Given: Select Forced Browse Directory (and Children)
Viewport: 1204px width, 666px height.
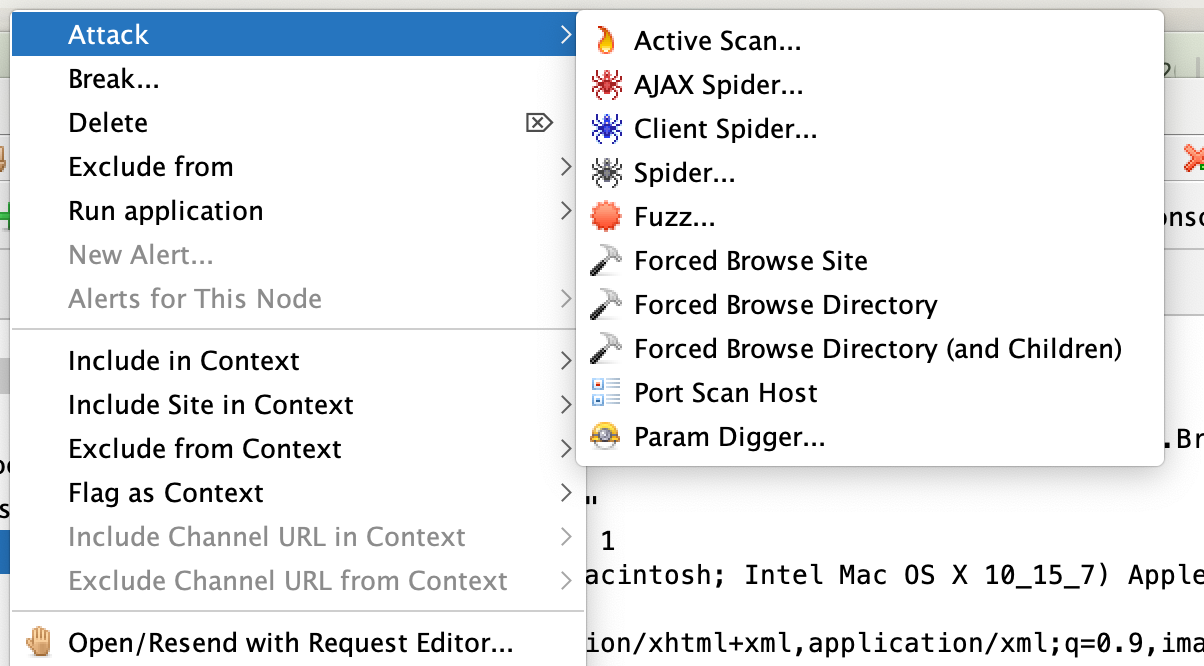Looking at the screenshot, I should point(878,349).
